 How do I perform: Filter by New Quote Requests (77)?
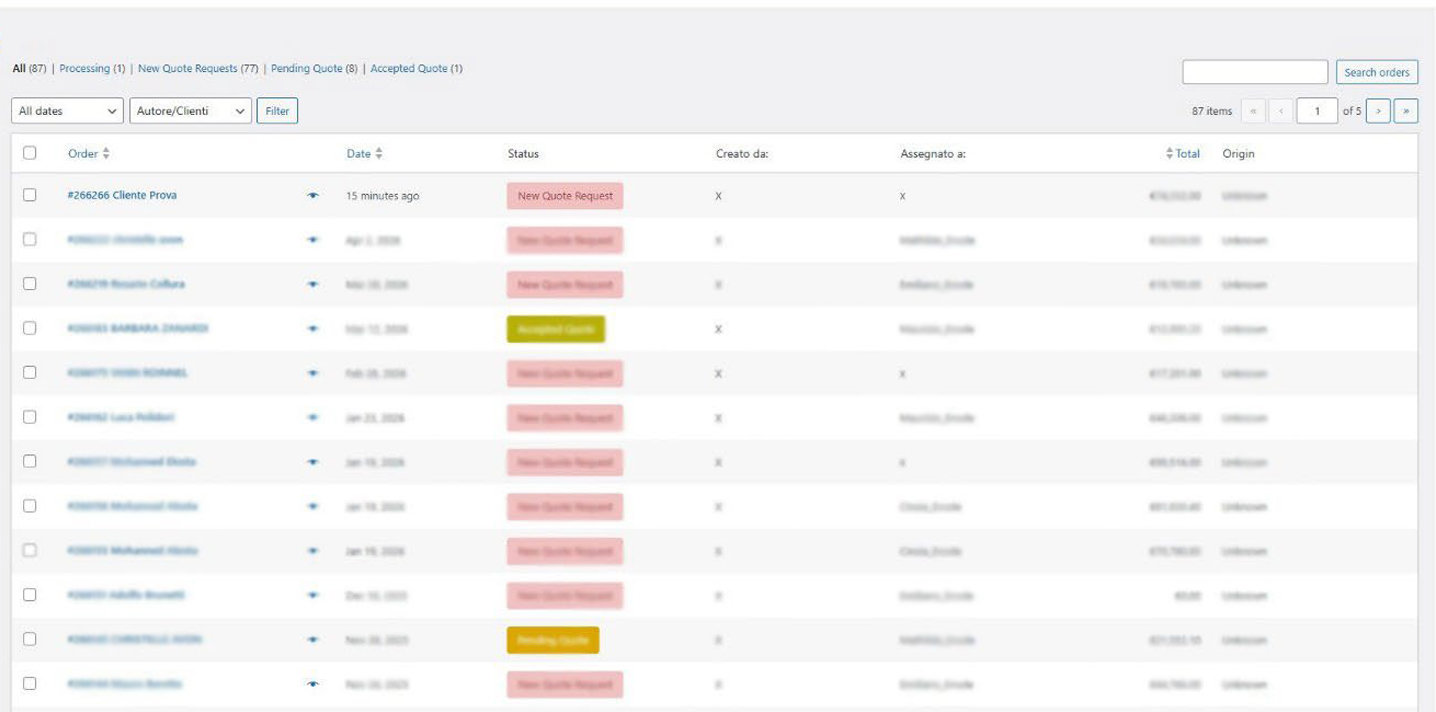coord(198,69)
